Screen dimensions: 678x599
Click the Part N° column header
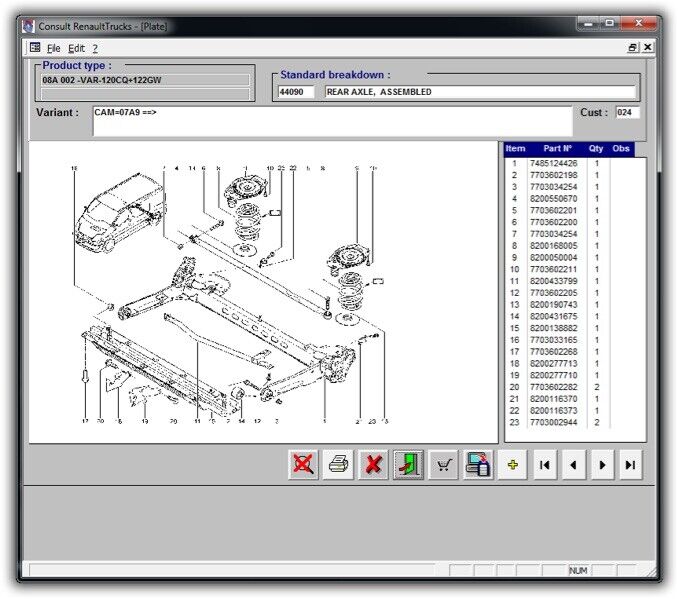click(557, 149)
